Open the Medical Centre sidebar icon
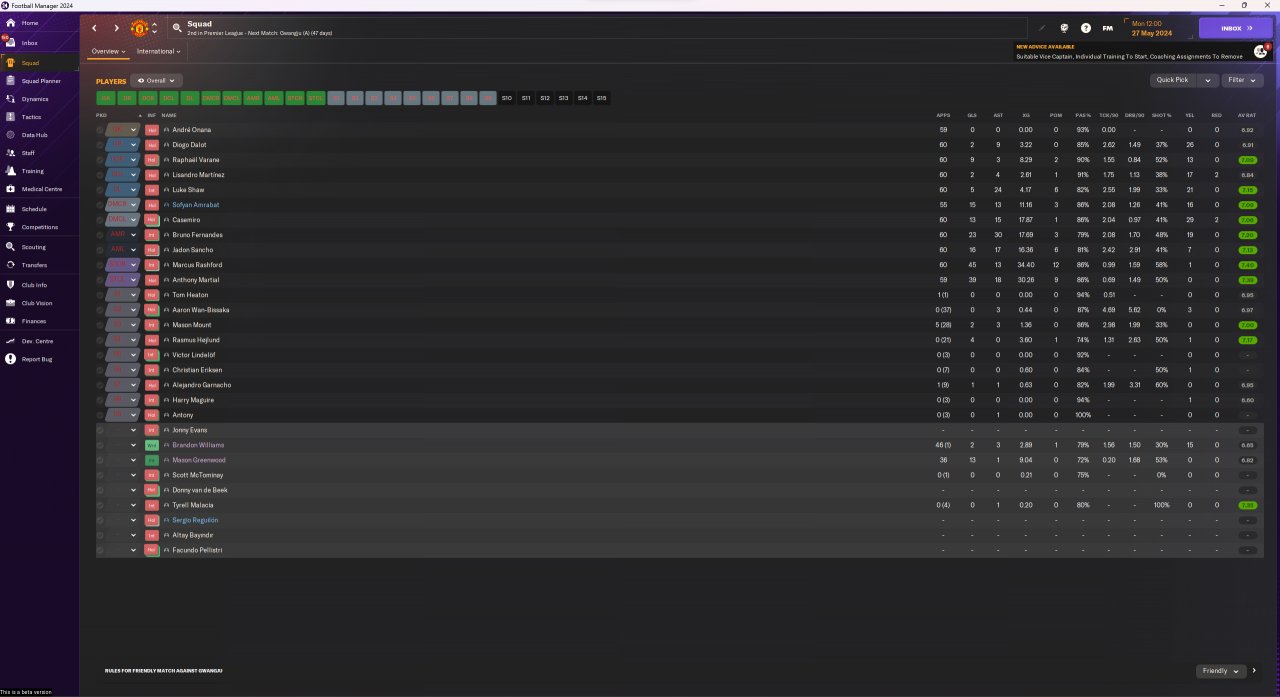Viewport: 1280px width, 697px height. click(x=10, y=189)
